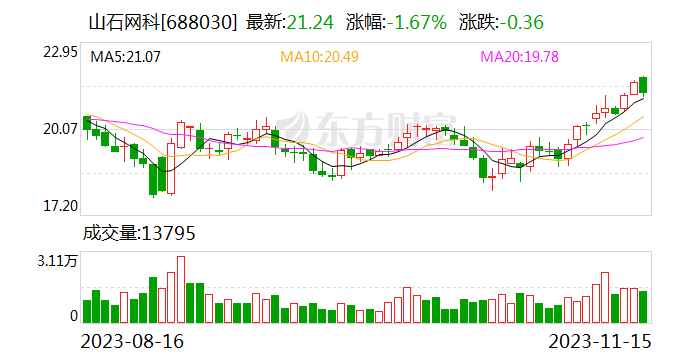Click the 成交量:13795 volume label
This screenshot has width=688, height=360.
139,233
